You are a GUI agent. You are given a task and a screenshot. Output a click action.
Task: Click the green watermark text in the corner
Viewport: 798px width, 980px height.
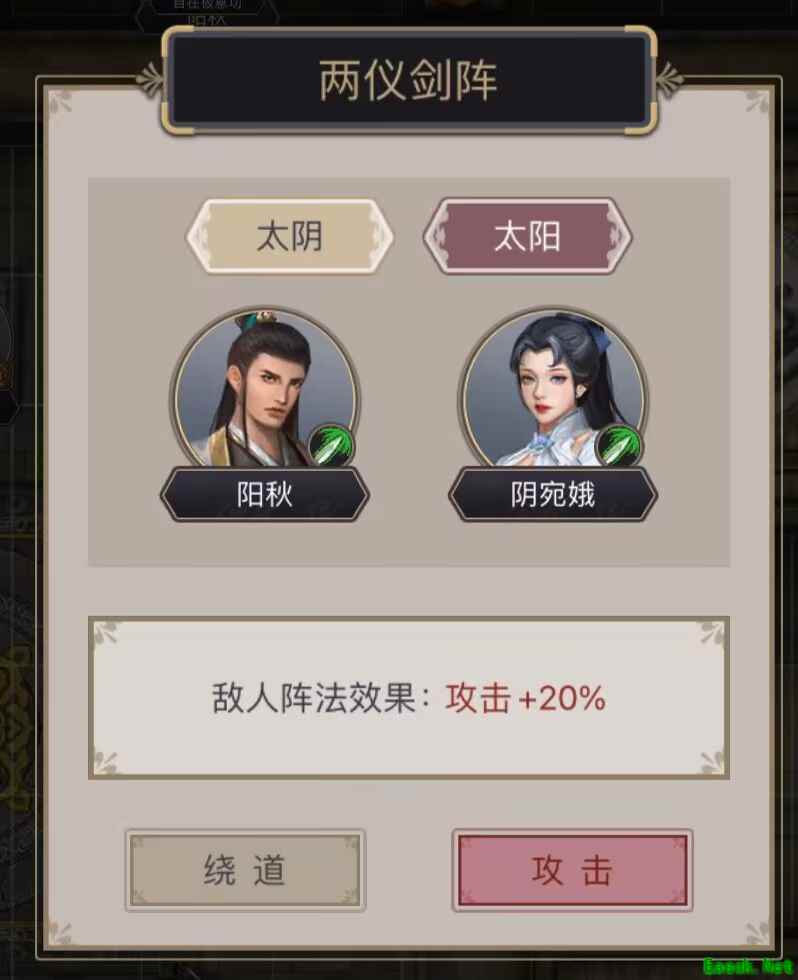pos(749,966)
